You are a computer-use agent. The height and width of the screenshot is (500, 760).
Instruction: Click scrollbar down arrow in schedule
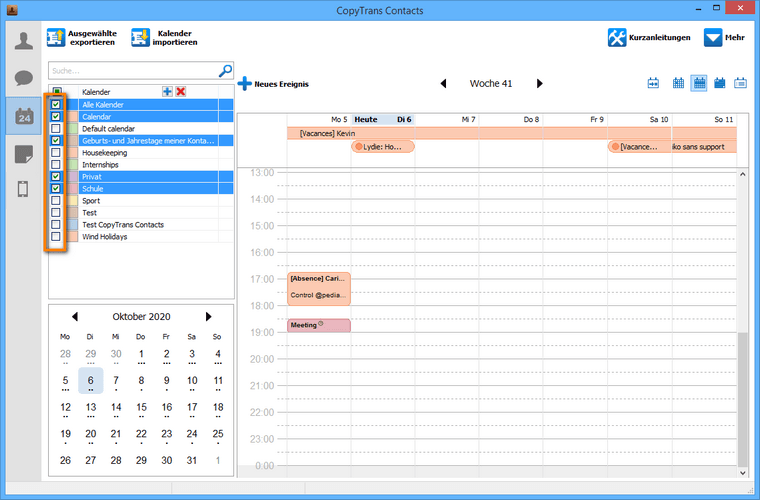pos(743,473)
